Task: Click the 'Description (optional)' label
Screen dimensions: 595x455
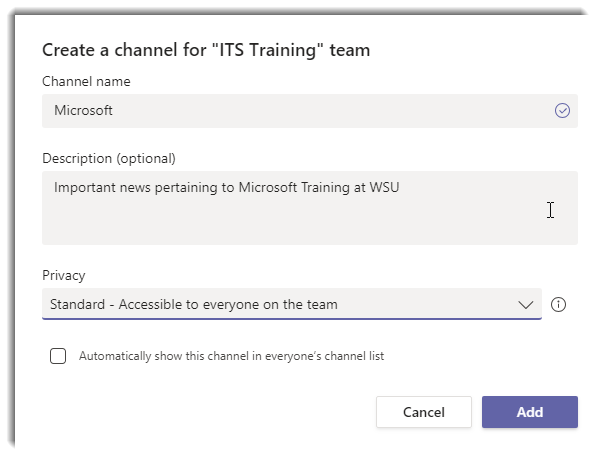Action: point(109,158)
